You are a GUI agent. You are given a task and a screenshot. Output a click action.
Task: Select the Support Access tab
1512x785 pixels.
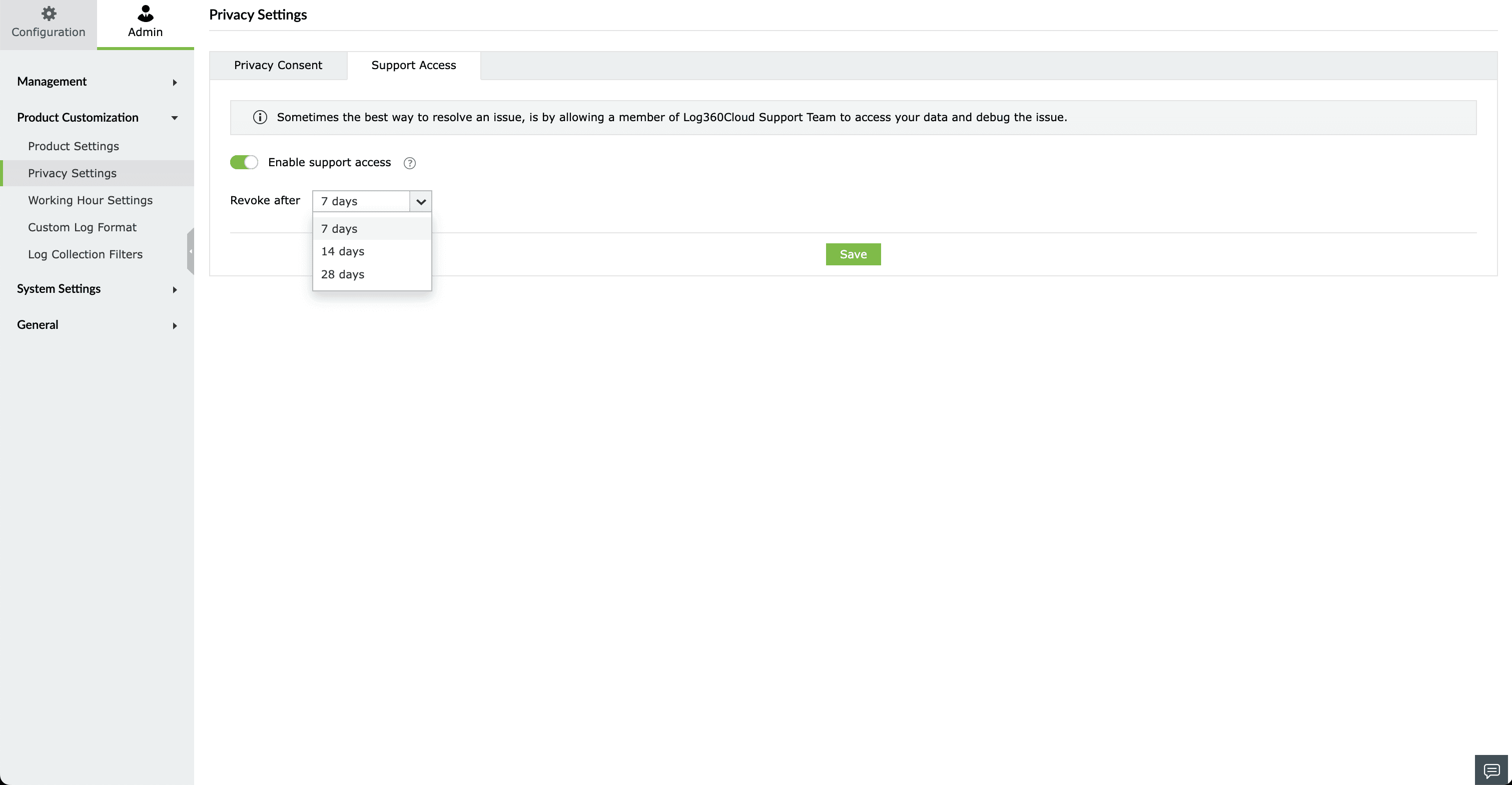click(x=413, y=65)
